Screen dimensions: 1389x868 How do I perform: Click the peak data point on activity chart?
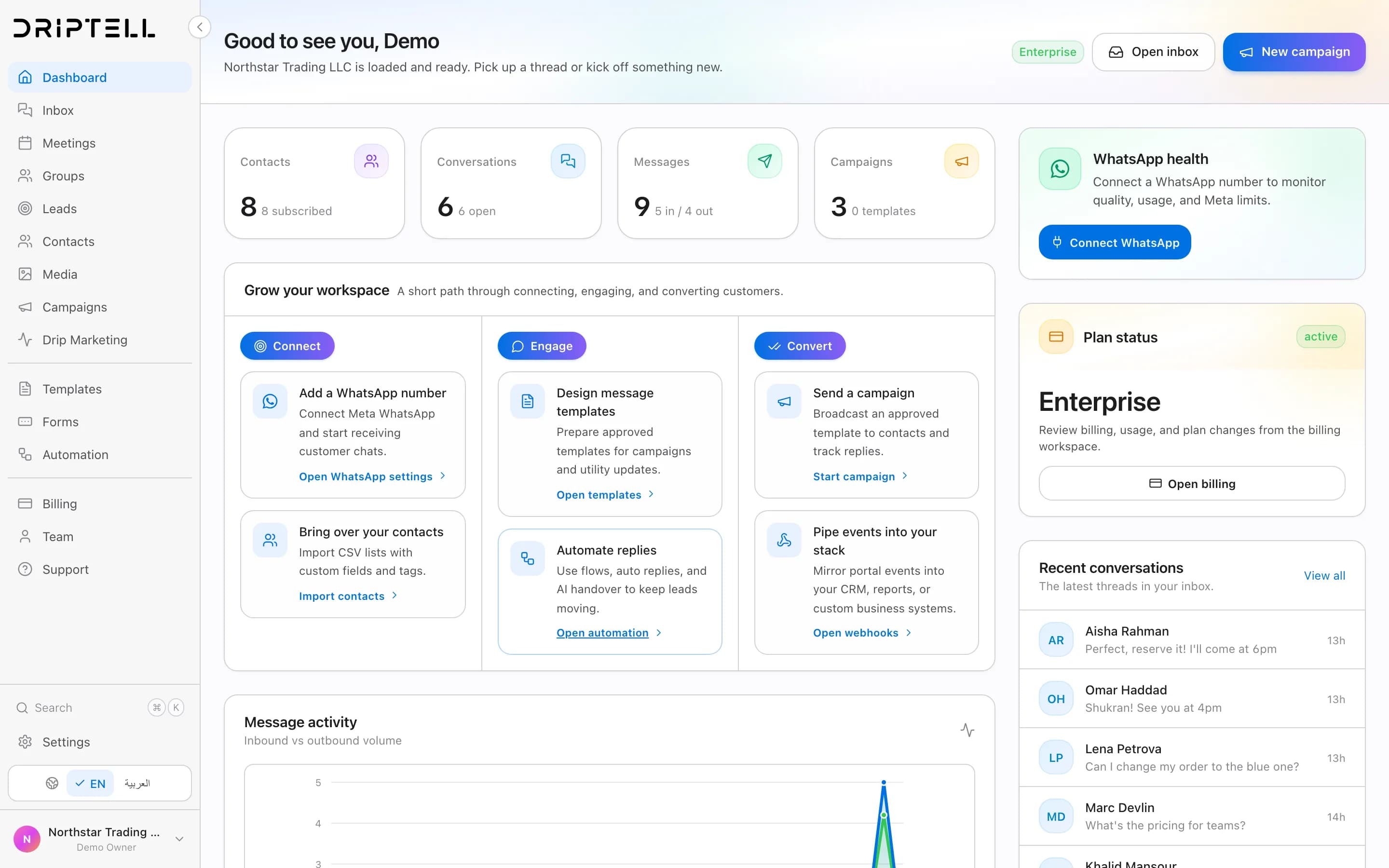tap(884, 783)
